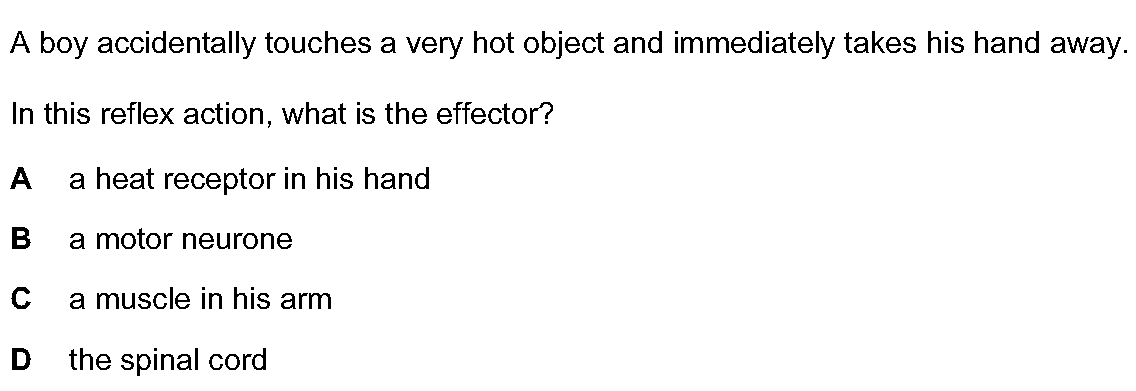Select answer option letter C
The image size is (1136, 391).
(21, 298)
